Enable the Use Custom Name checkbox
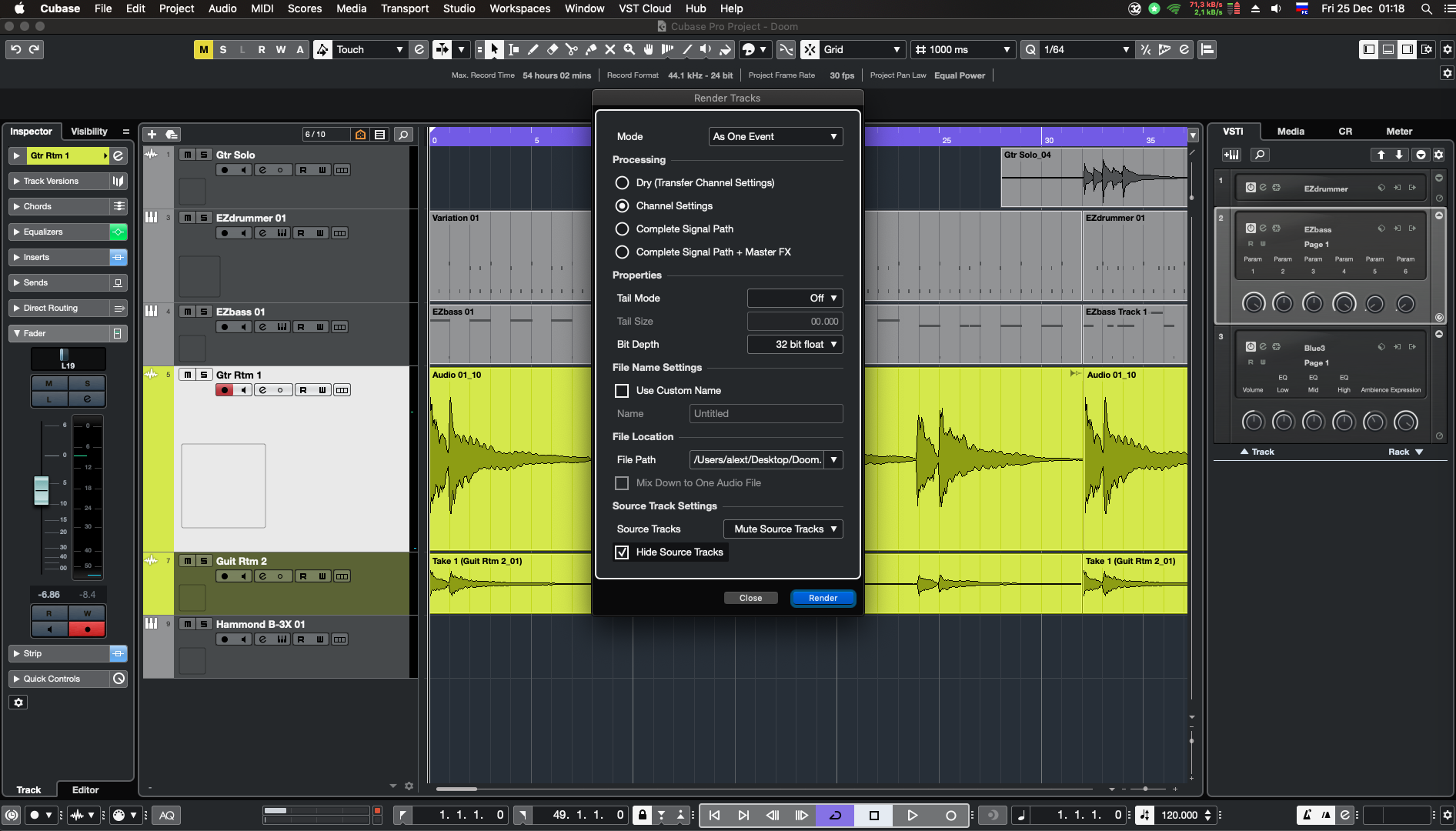The image size is (1456, 831). [622, 391]
